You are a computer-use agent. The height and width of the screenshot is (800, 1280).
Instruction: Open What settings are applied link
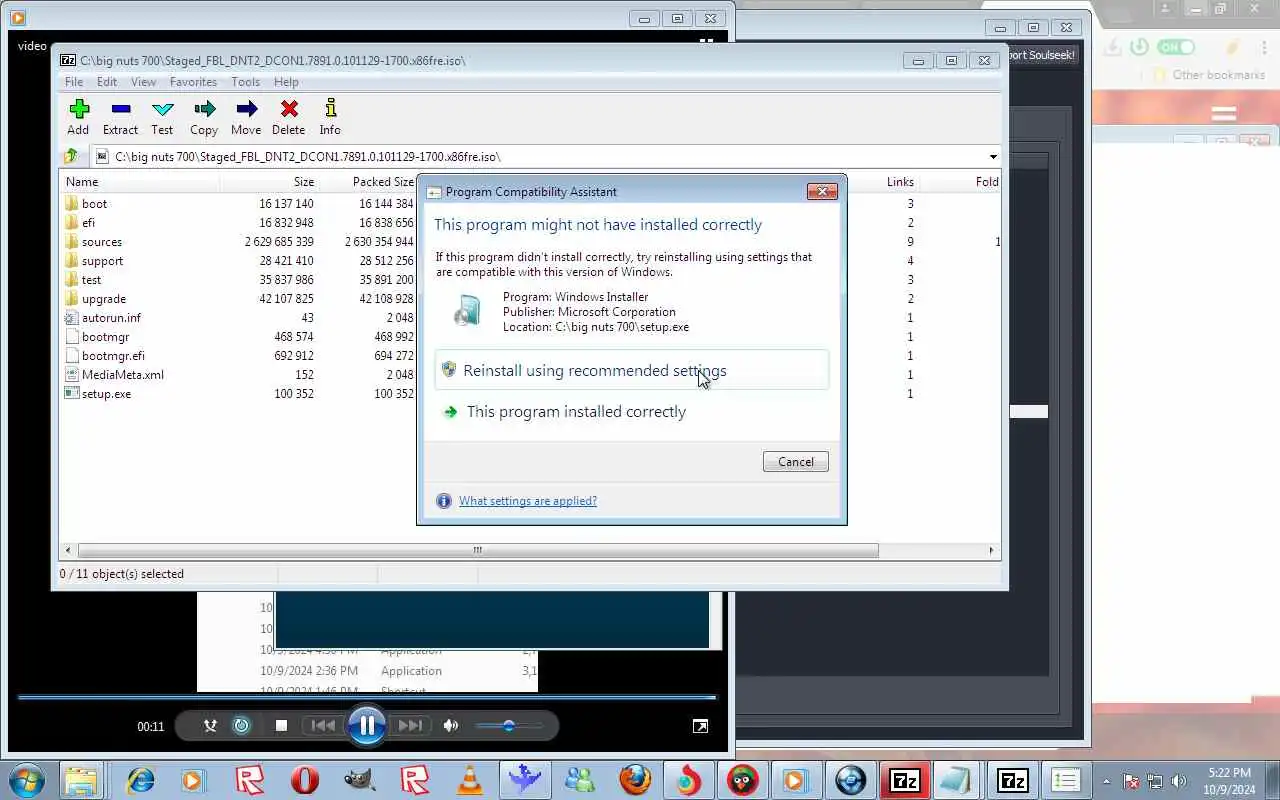click(528, 501)
